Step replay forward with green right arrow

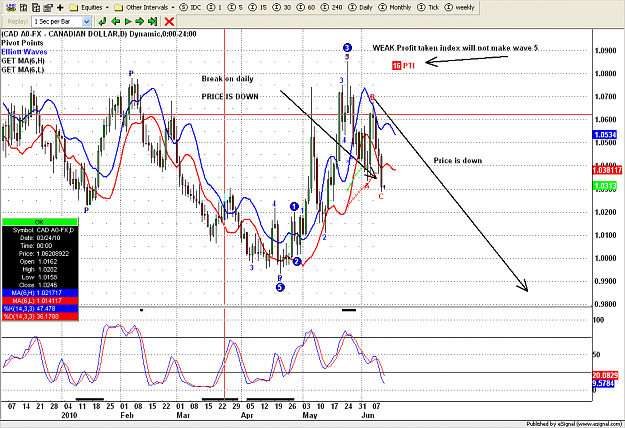(x=140, y=22)
